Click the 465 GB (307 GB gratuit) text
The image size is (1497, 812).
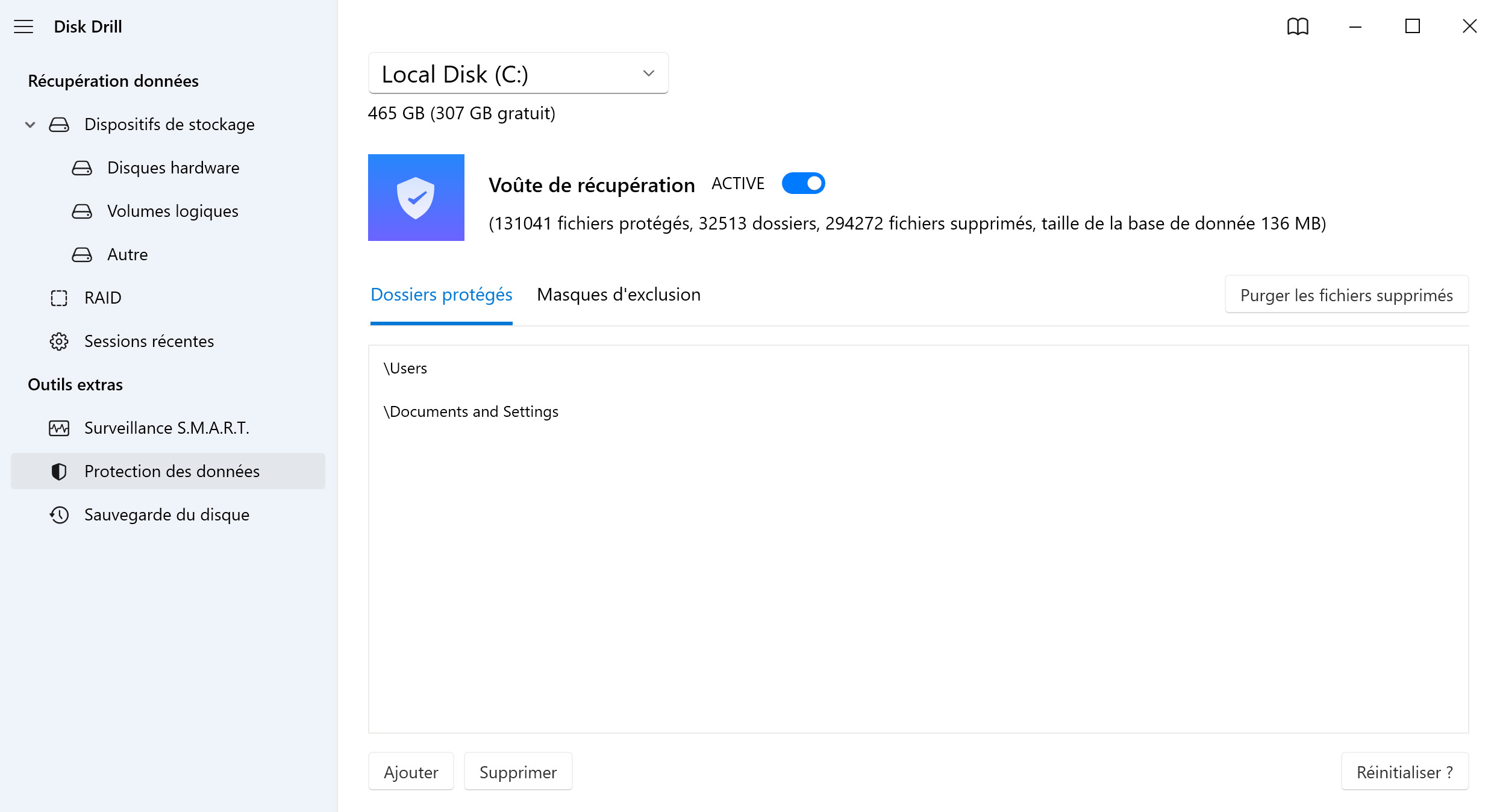point(461,113)
